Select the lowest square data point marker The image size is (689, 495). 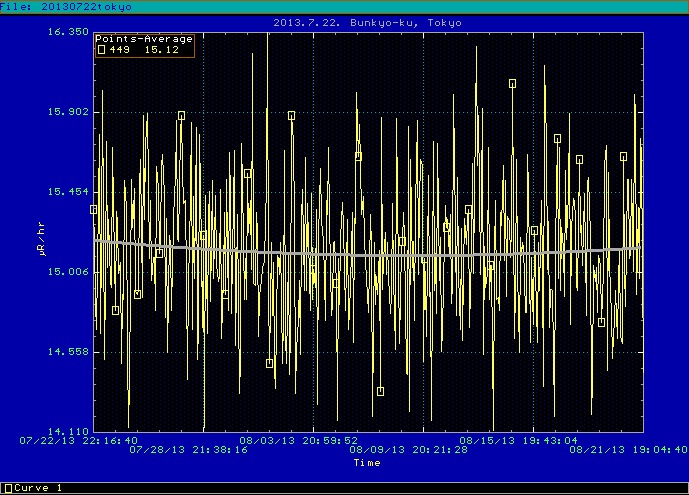pos(380,391)
